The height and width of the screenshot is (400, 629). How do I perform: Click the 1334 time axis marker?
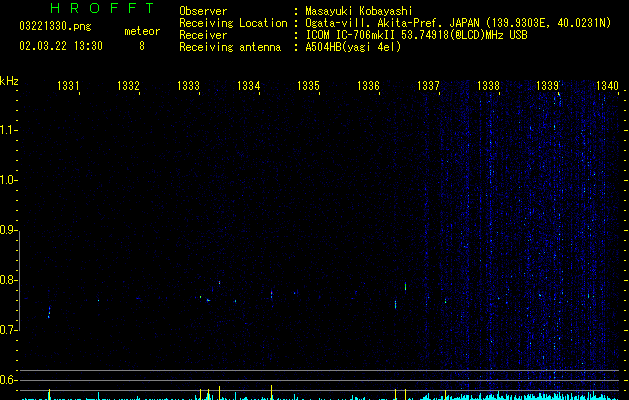[248, 85]
